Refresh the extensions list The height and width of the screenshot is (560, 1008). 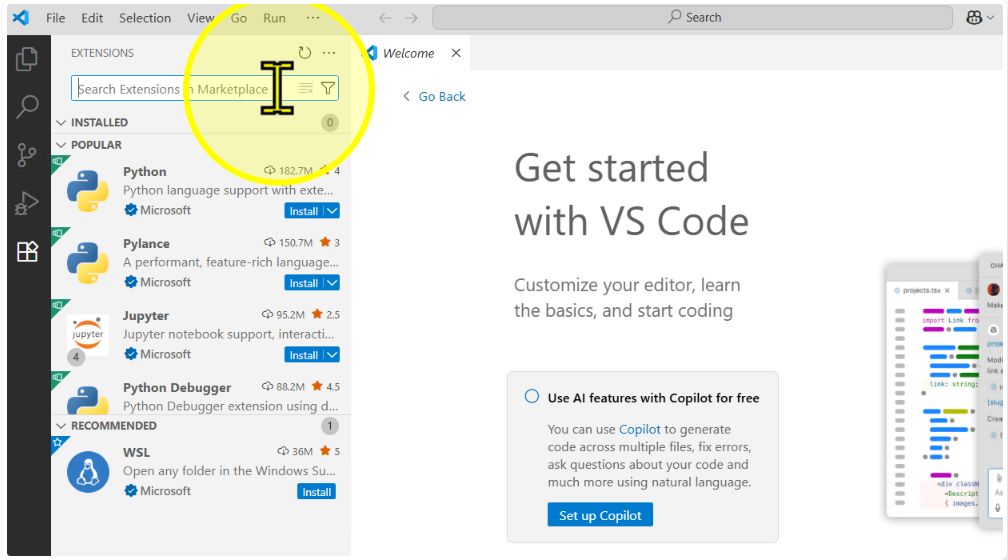[305, 53]
